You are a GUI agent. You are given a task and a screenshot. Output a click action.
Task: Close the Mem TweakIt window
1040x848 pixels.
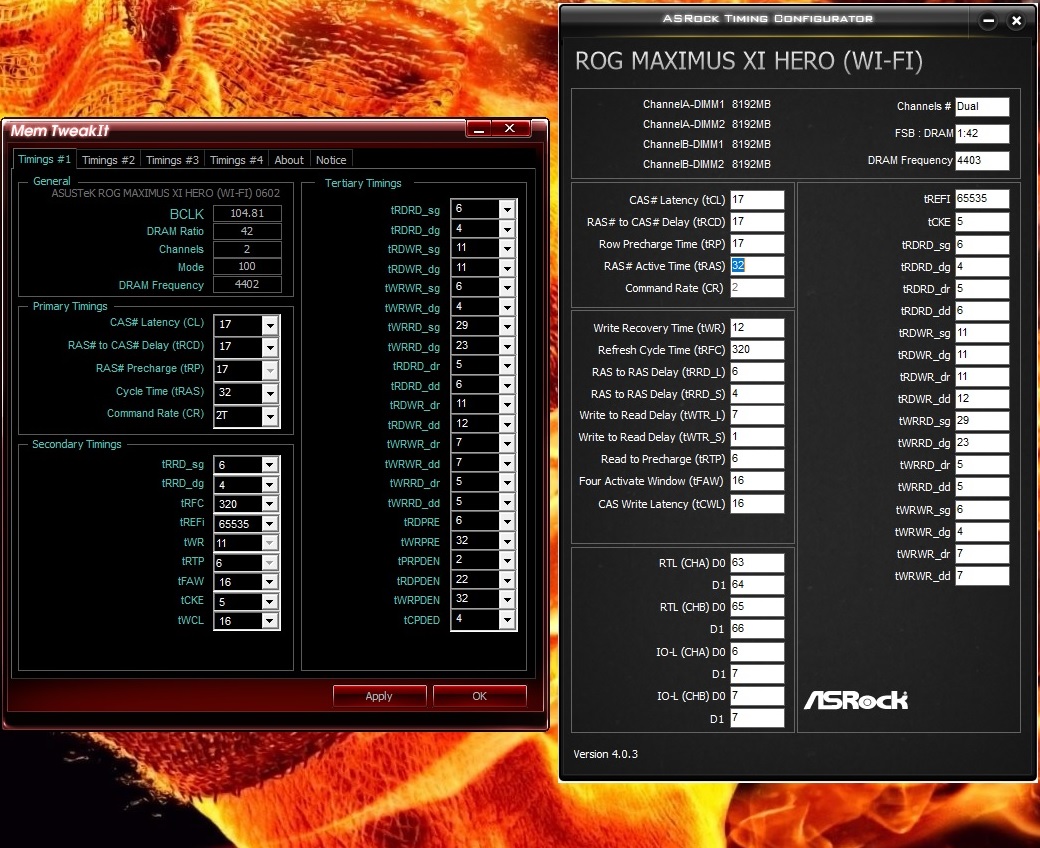(x=510, y=129)
